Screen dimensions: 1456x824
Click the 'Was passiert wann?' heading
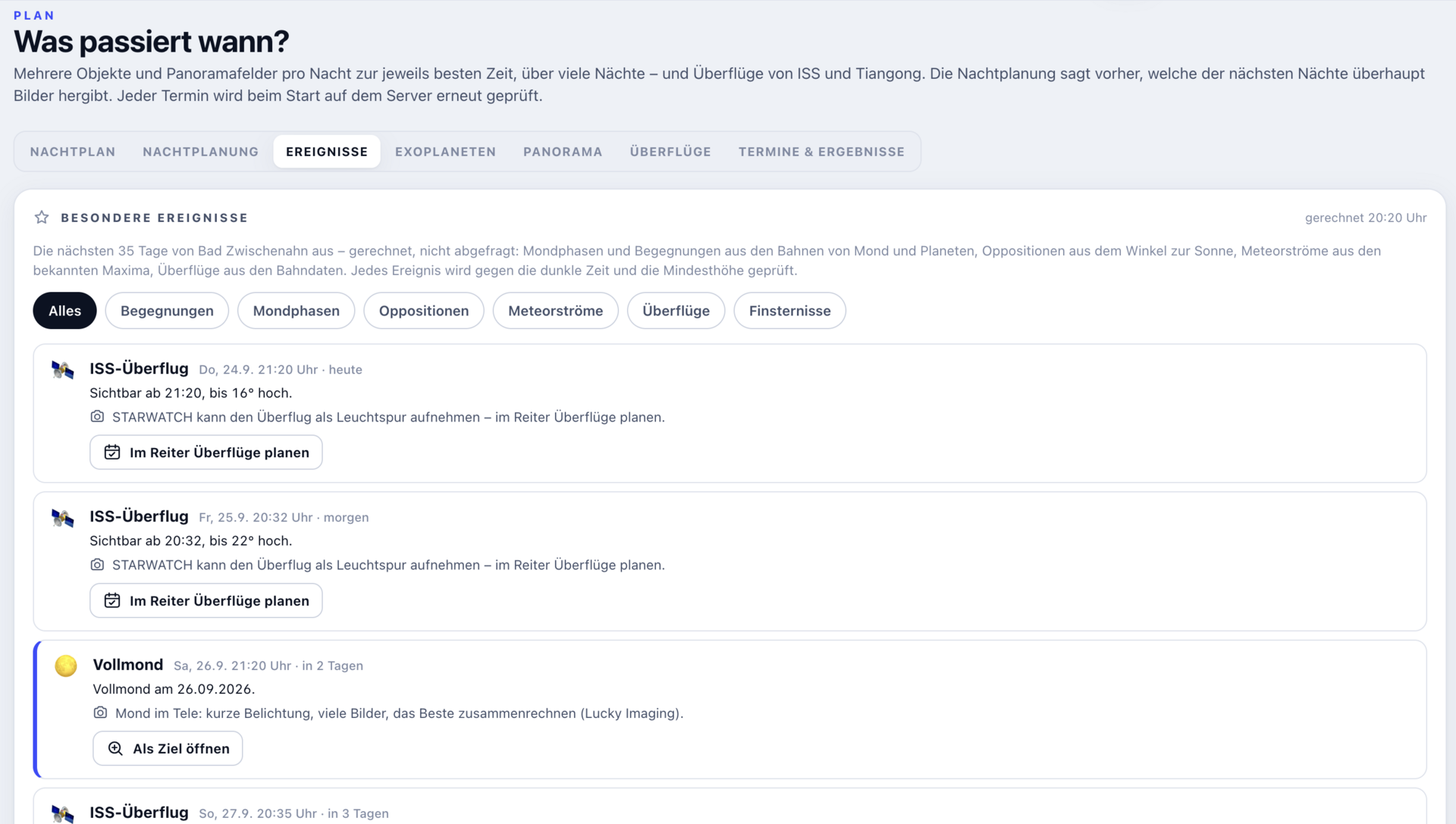click(152, 42)
